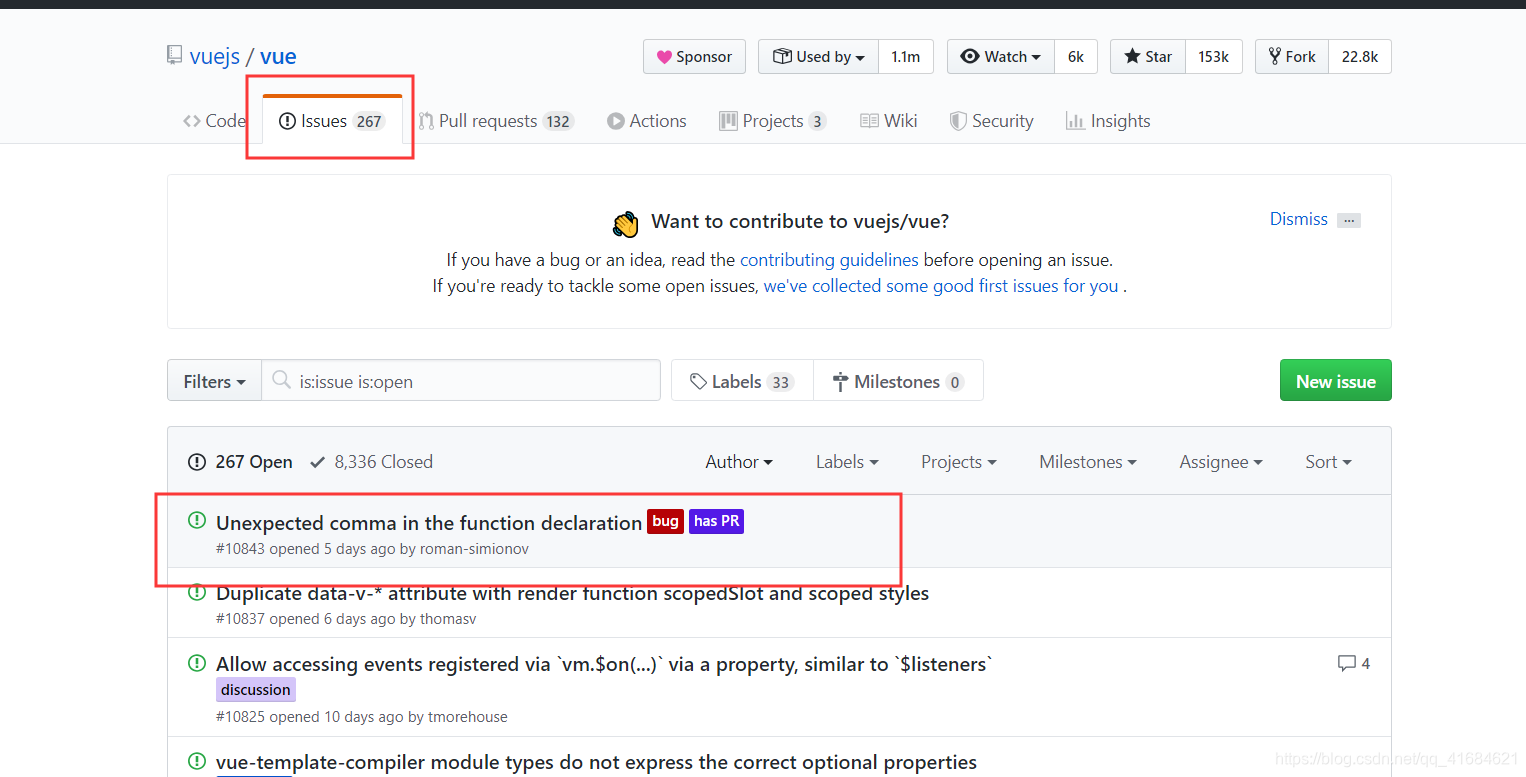Screen dimensions: 1526x777
Task: Click the signpost icon beside Milestones
Action: coord(840,382)
